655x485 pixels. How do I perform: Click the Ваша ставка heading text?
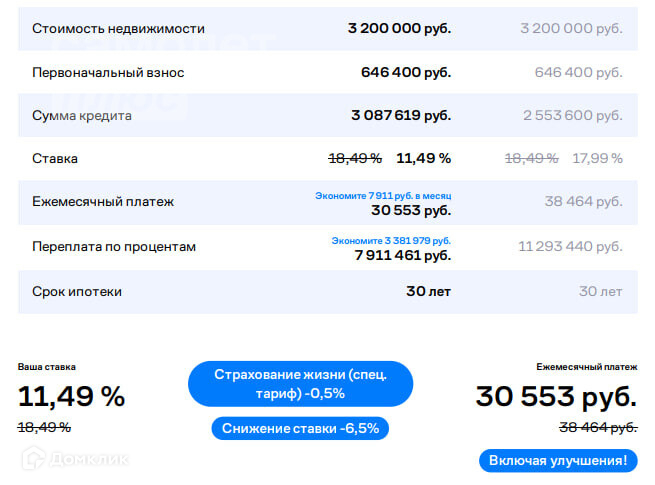pyautogui.click(x=46, y=367)
